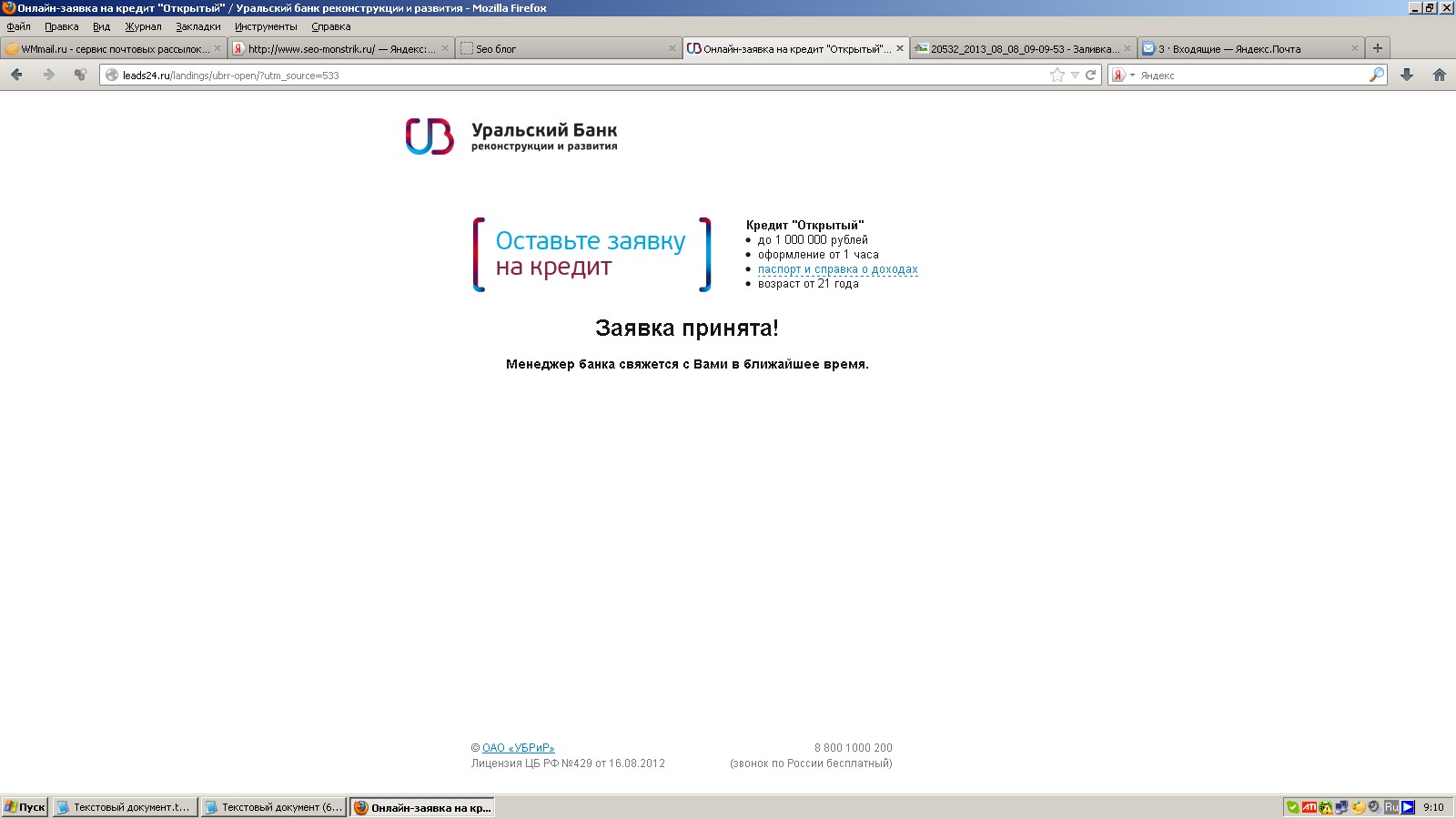
Task: Click the search magnifier icon
Action: point(1377,75)
